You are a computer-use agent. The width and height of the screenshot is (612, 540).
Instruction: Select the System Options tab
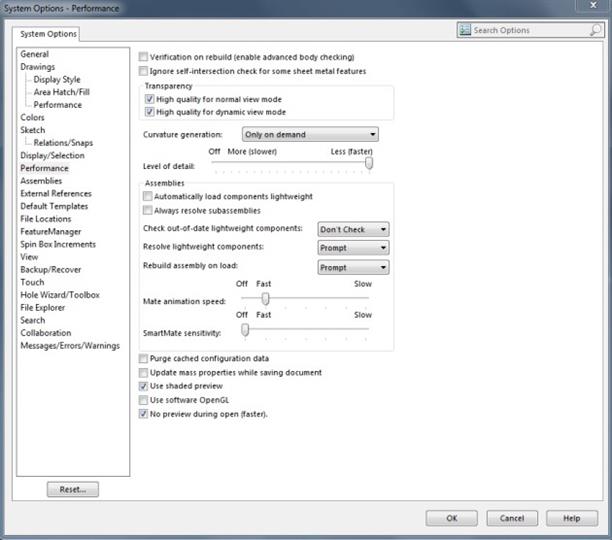[x=49, y=34]
